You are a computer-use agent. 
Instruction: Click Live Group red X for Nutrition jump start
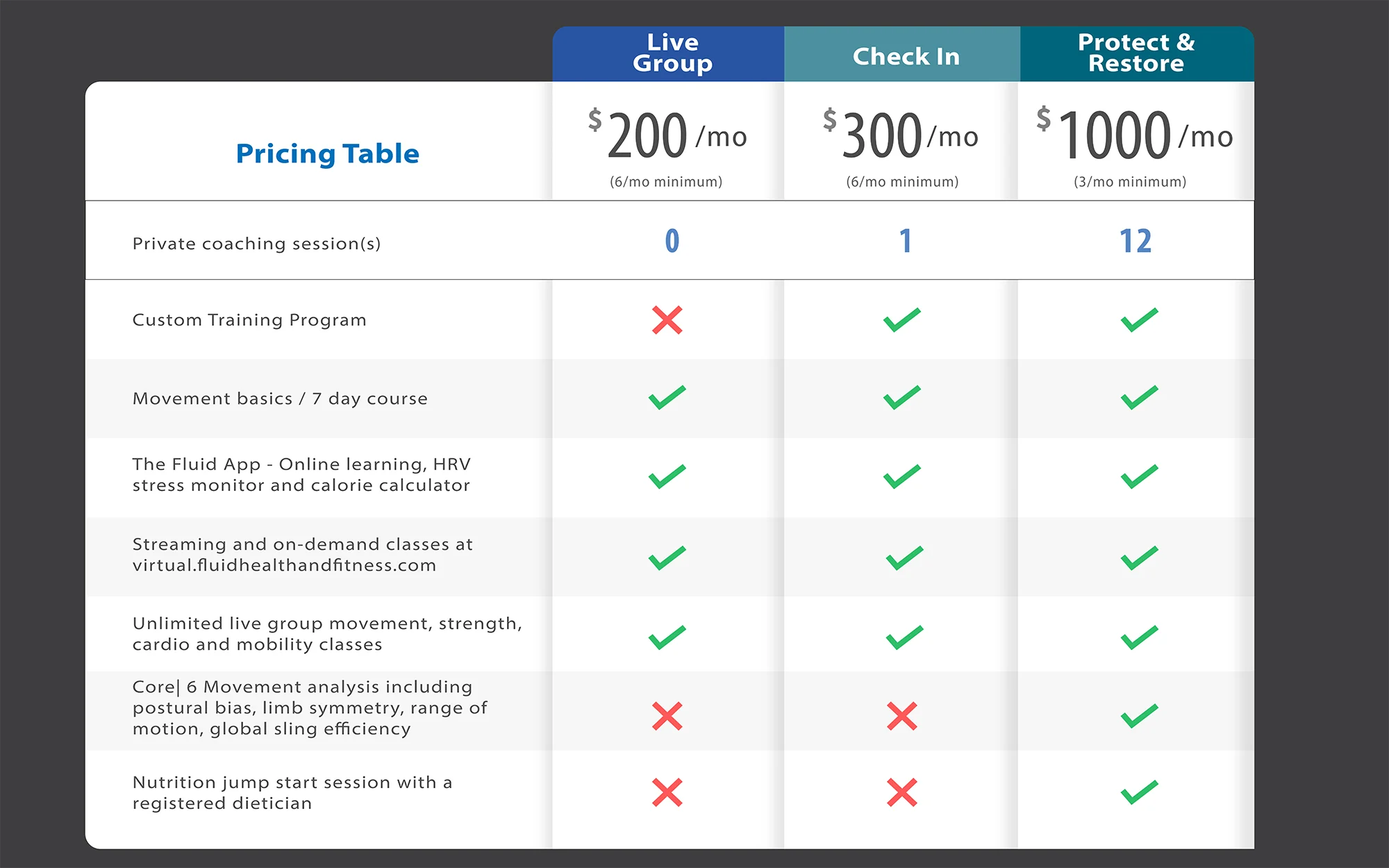[667, 792]
